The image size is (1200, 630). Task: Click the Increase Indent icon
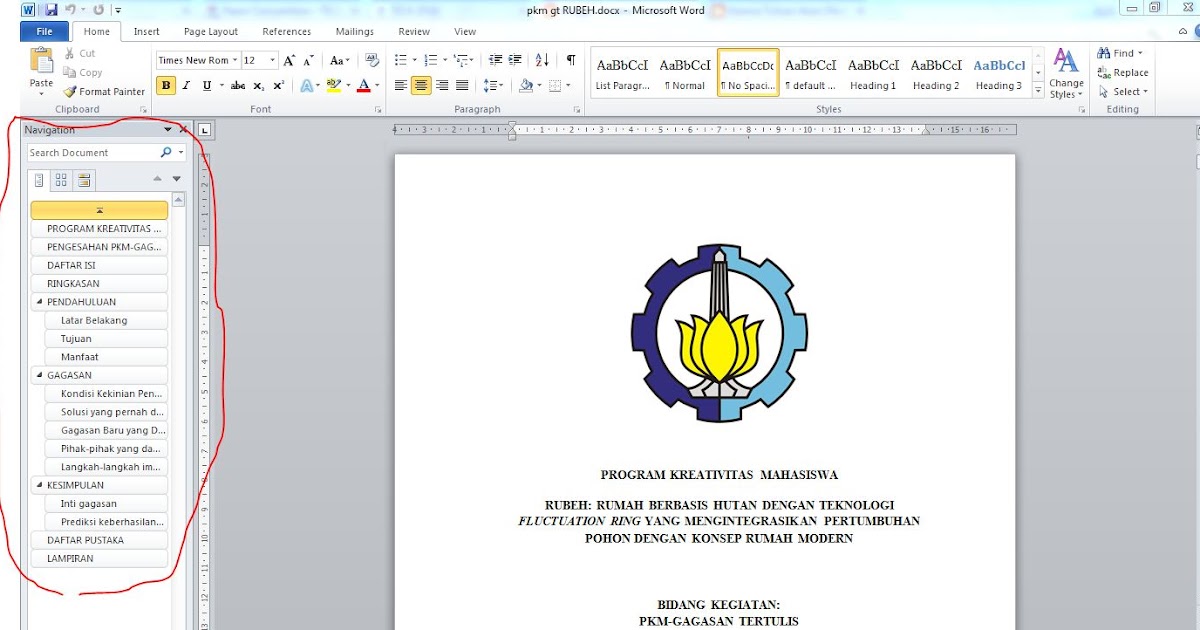516,60
